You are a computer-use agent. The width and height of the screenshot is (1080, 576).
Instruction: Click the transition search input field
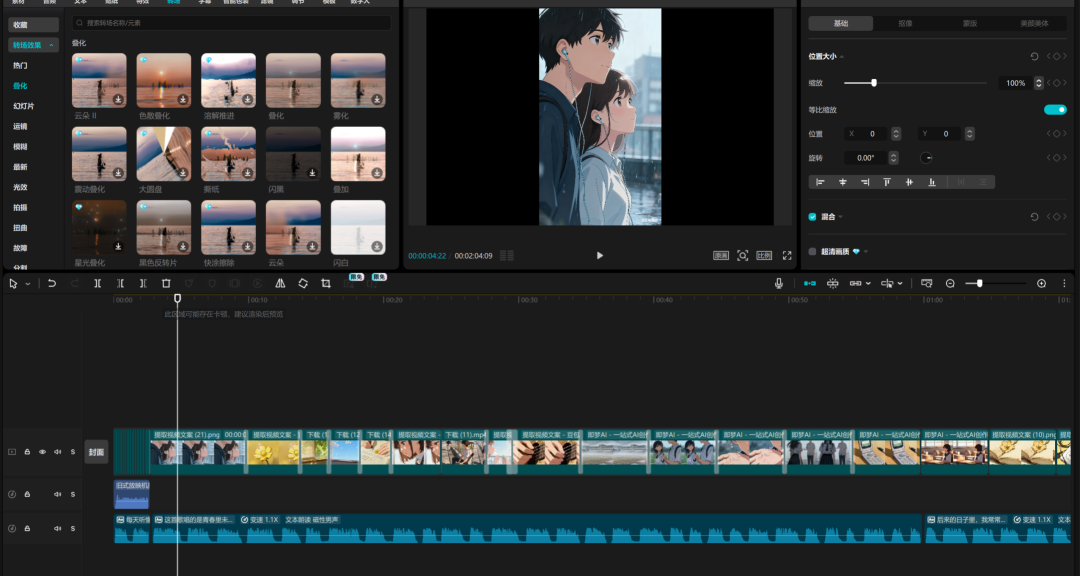231,23
